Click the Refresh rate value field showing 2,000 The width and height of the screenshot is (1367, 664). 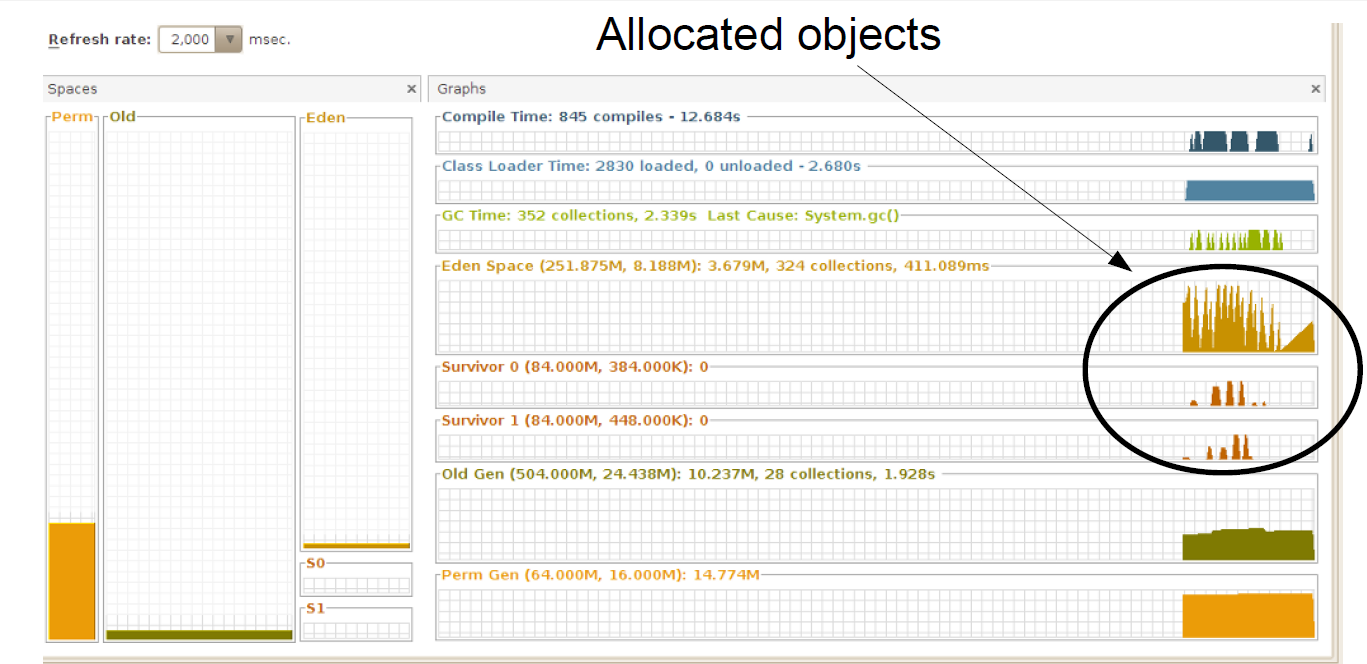pyautogui.click(x=189, y=40)
